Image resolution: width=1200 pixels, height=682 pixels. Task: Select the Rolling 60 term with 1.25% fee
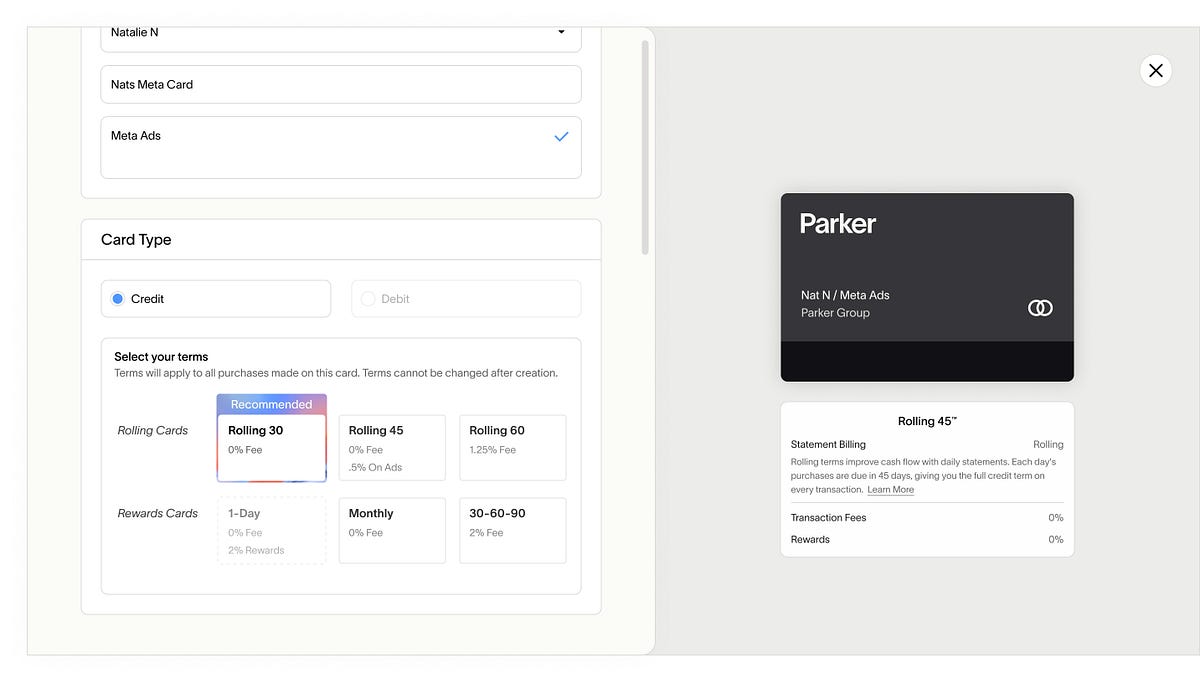(513, 447)
